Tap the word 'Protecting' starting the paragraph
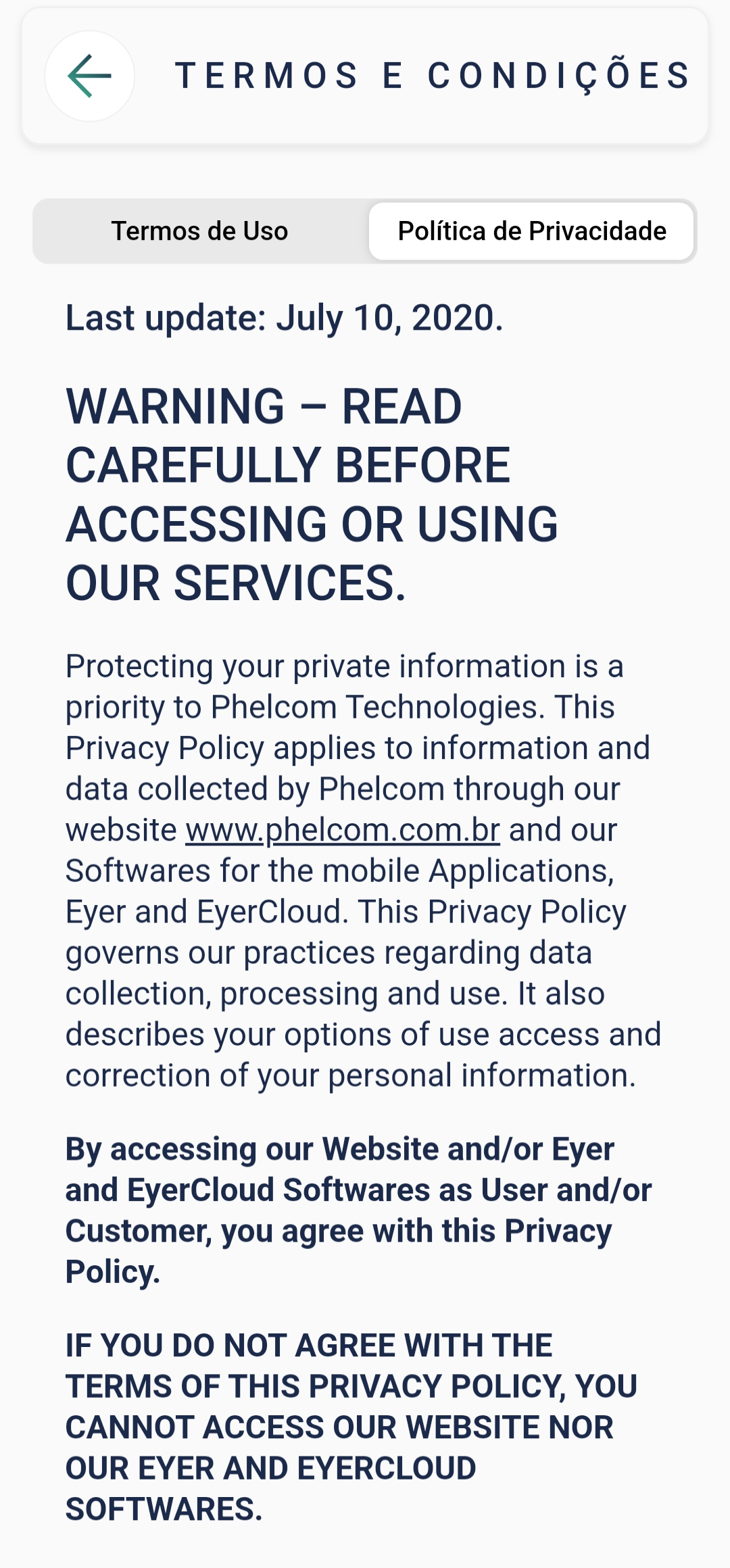Viewport: 730px width, 1568px height. [139, 666]
